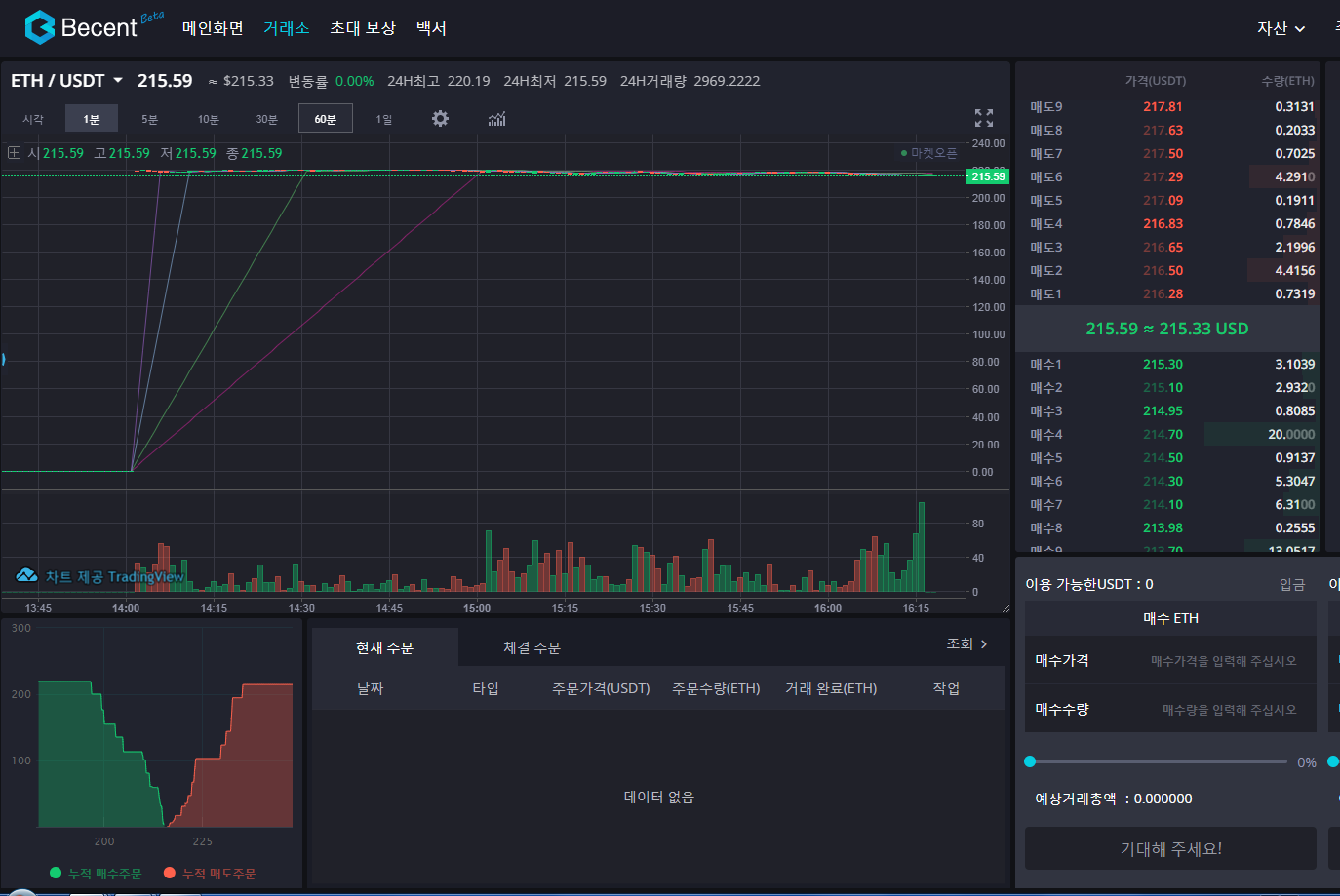
Task: Click 매수3 price 214.95
Action: click(x=1163, y=410)
